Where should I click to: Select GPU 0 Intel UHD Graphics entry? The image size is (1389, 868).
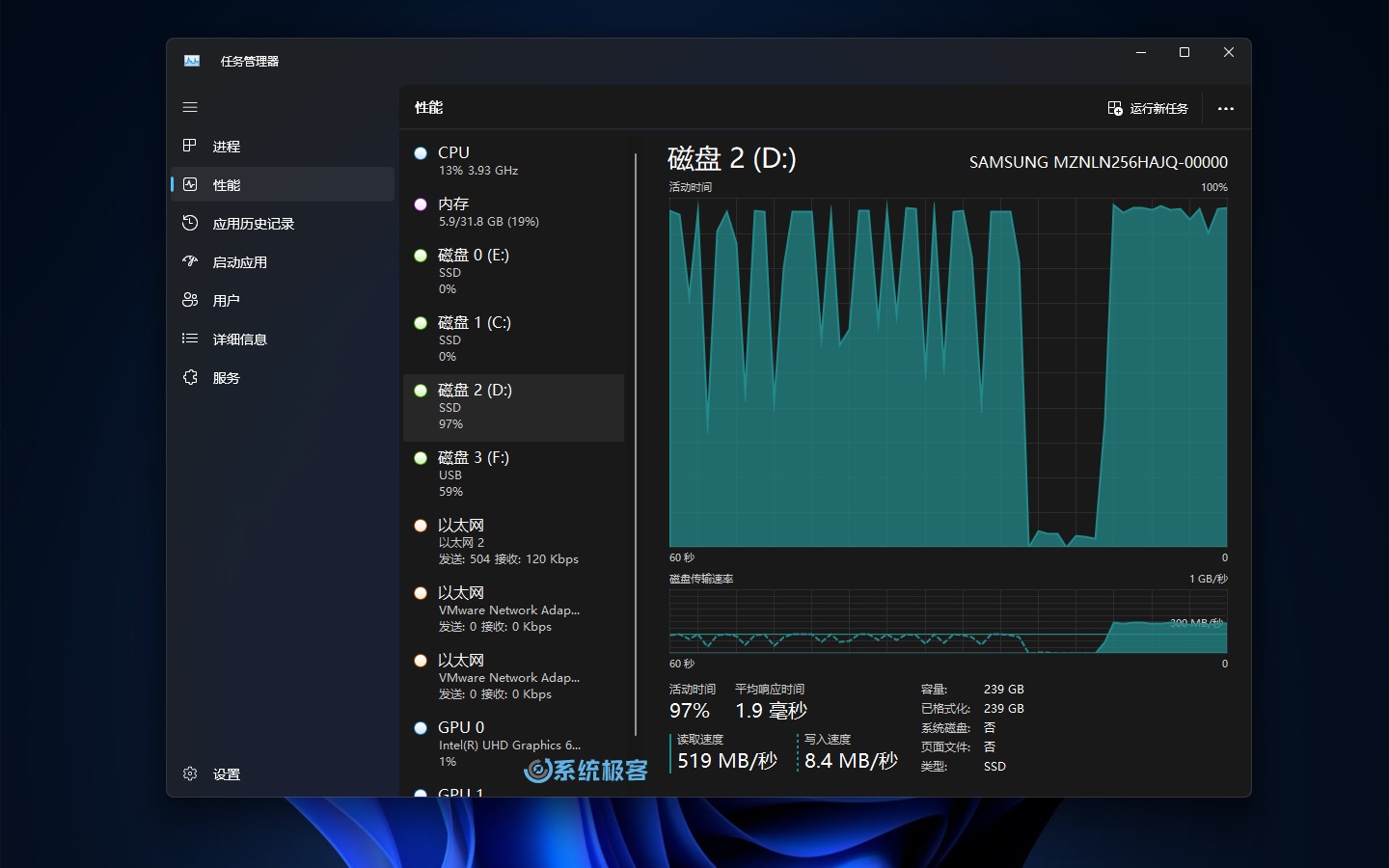click(x=513, y=746)
